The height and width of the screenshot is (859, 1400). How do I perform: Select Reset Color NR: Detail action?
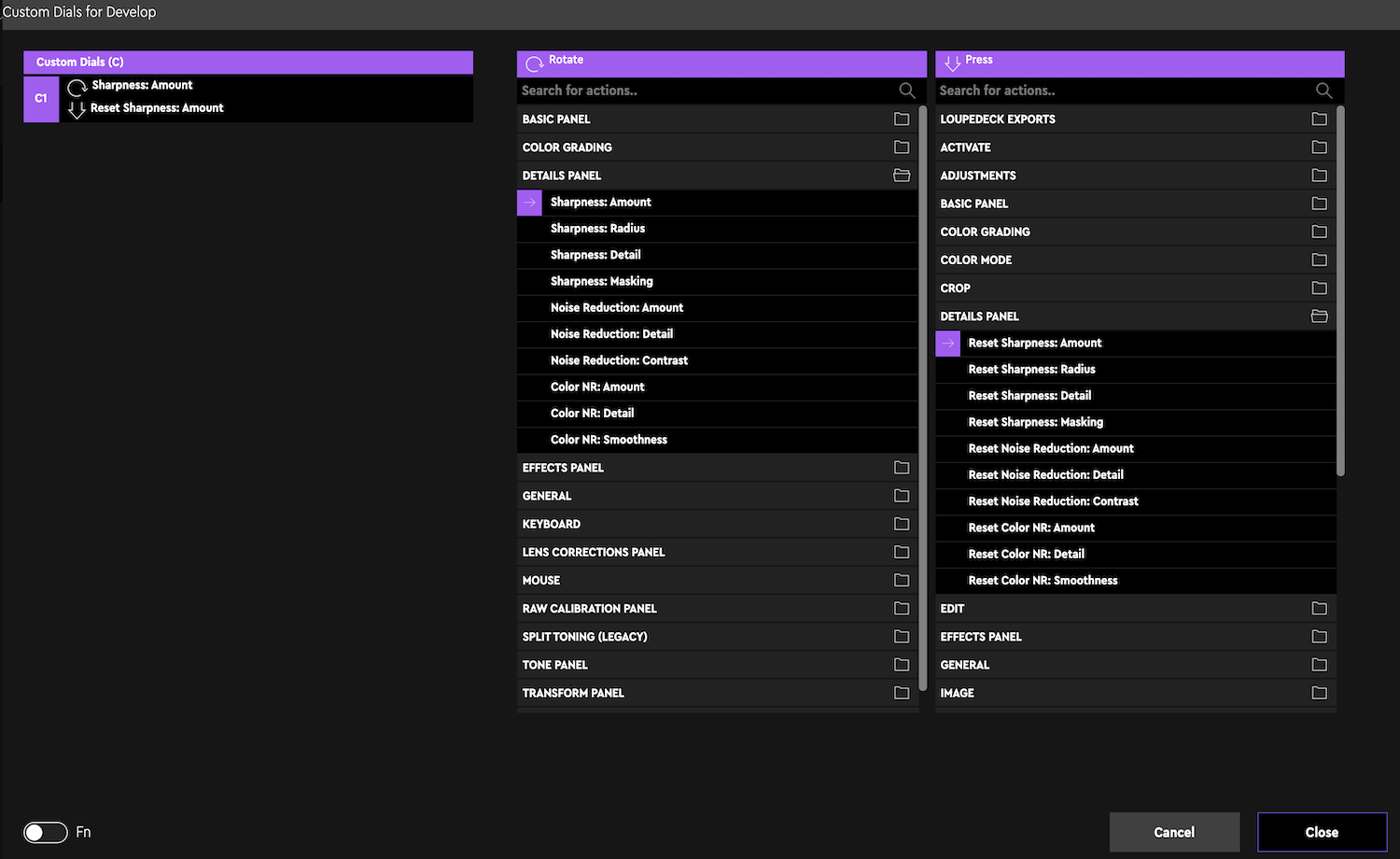[1135, 555]
